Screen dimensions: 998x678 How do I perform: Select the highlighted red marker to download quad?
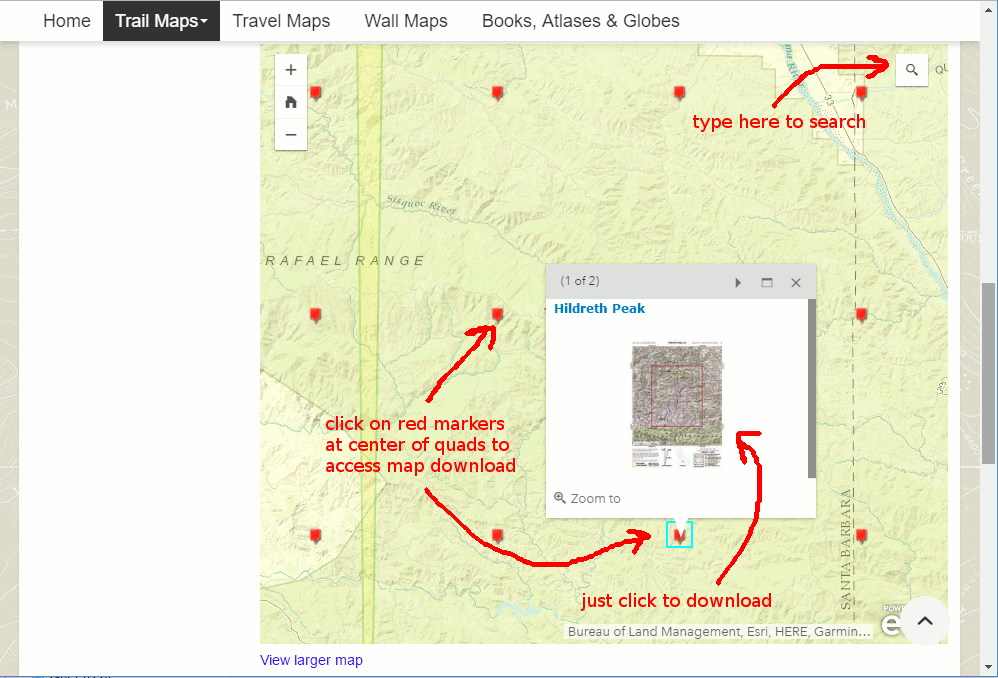point(679,534)
